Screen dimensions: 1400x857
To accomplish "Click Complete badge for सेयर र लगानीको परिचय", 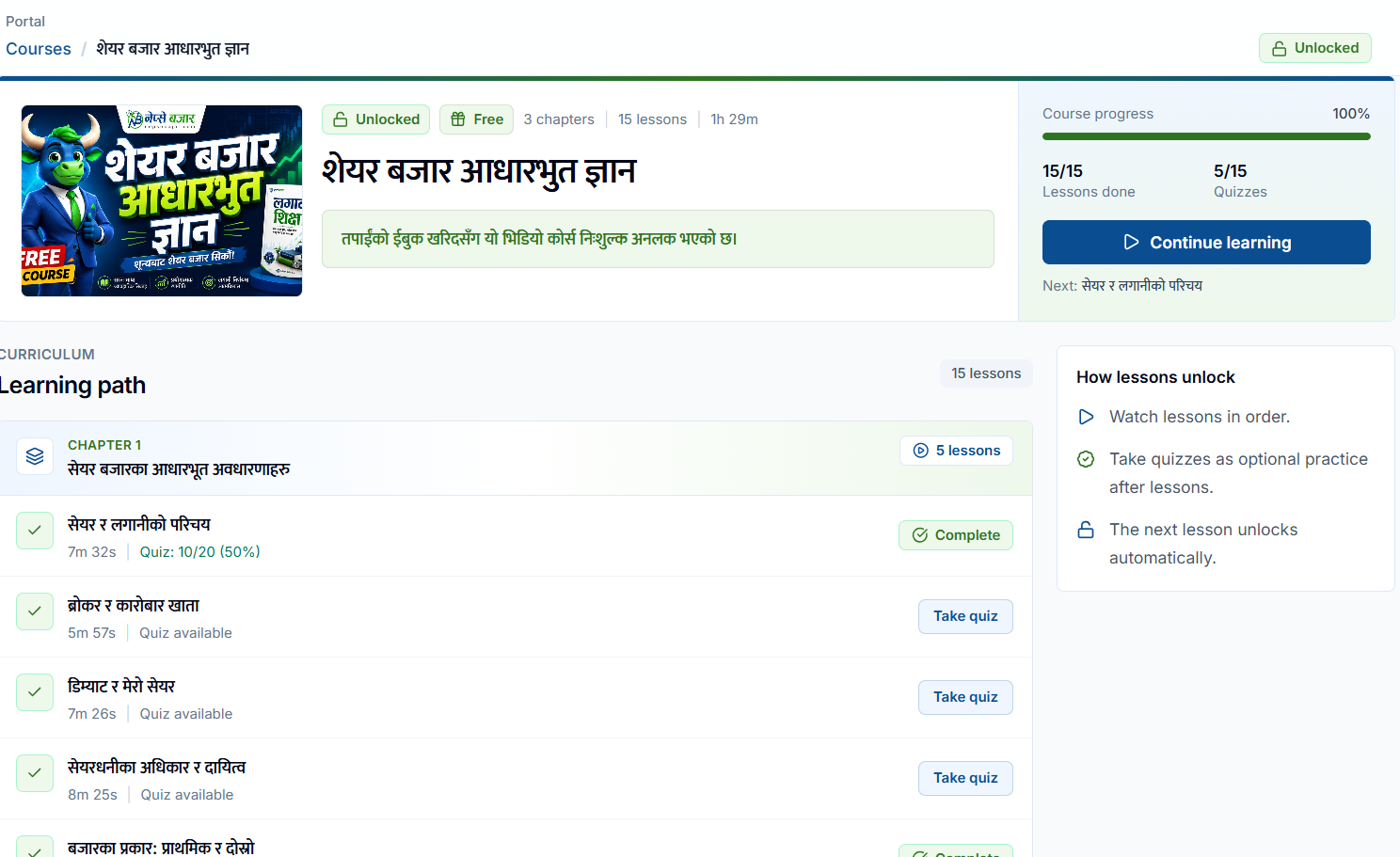I will (x=955, y=535).
